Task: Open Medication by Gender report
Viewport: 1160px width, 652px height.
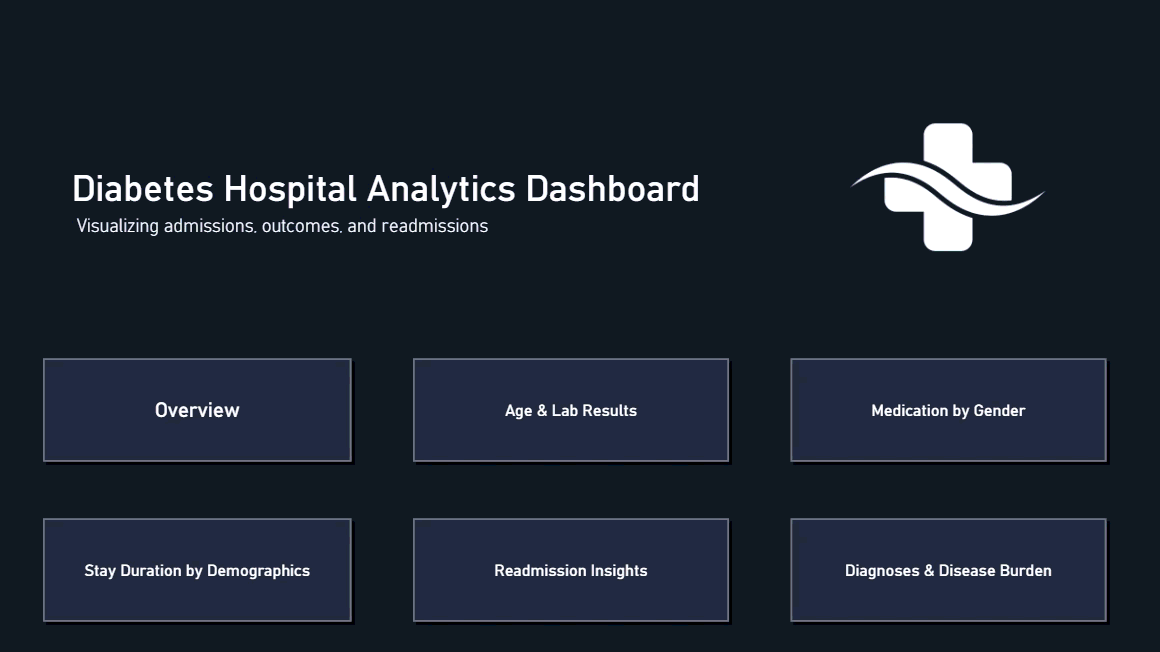Action: tap(948, 410)
